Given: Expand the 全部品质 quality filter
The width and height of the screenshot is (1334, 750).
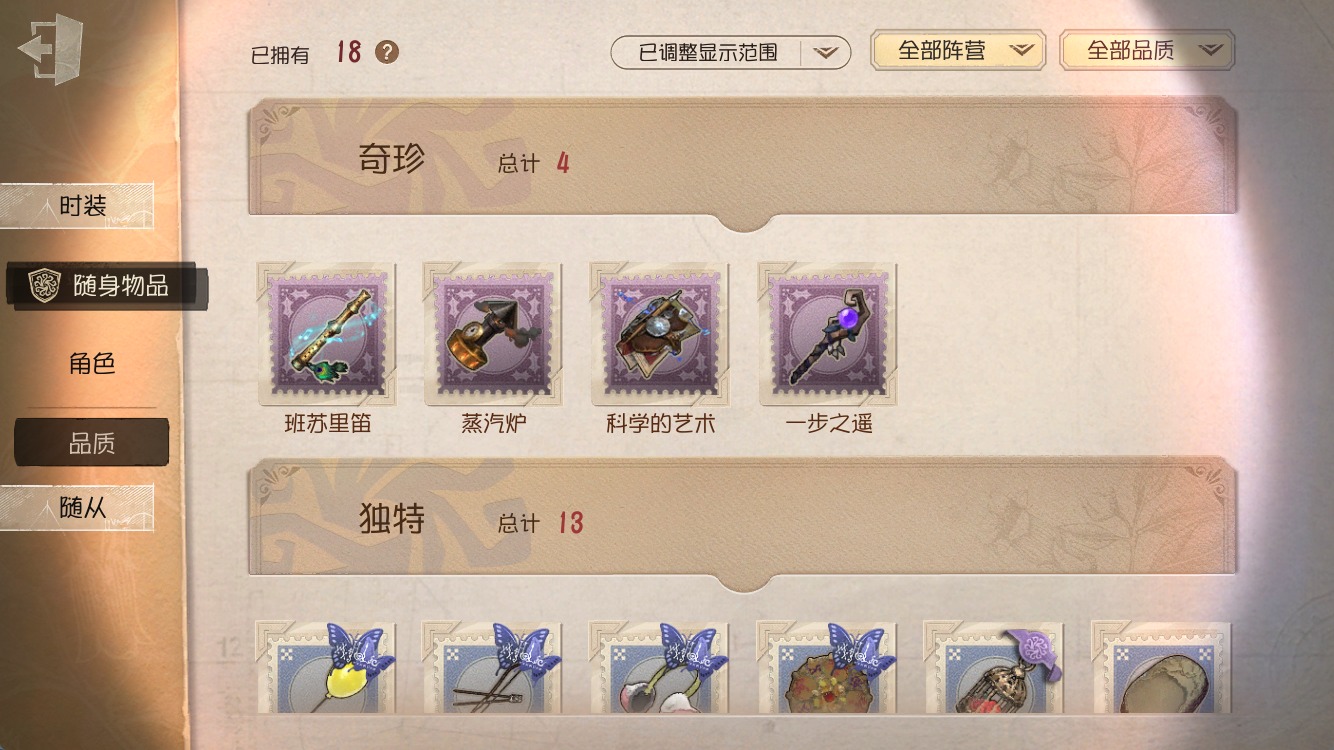Looking at the screenshot, I should coord(1147,50).
